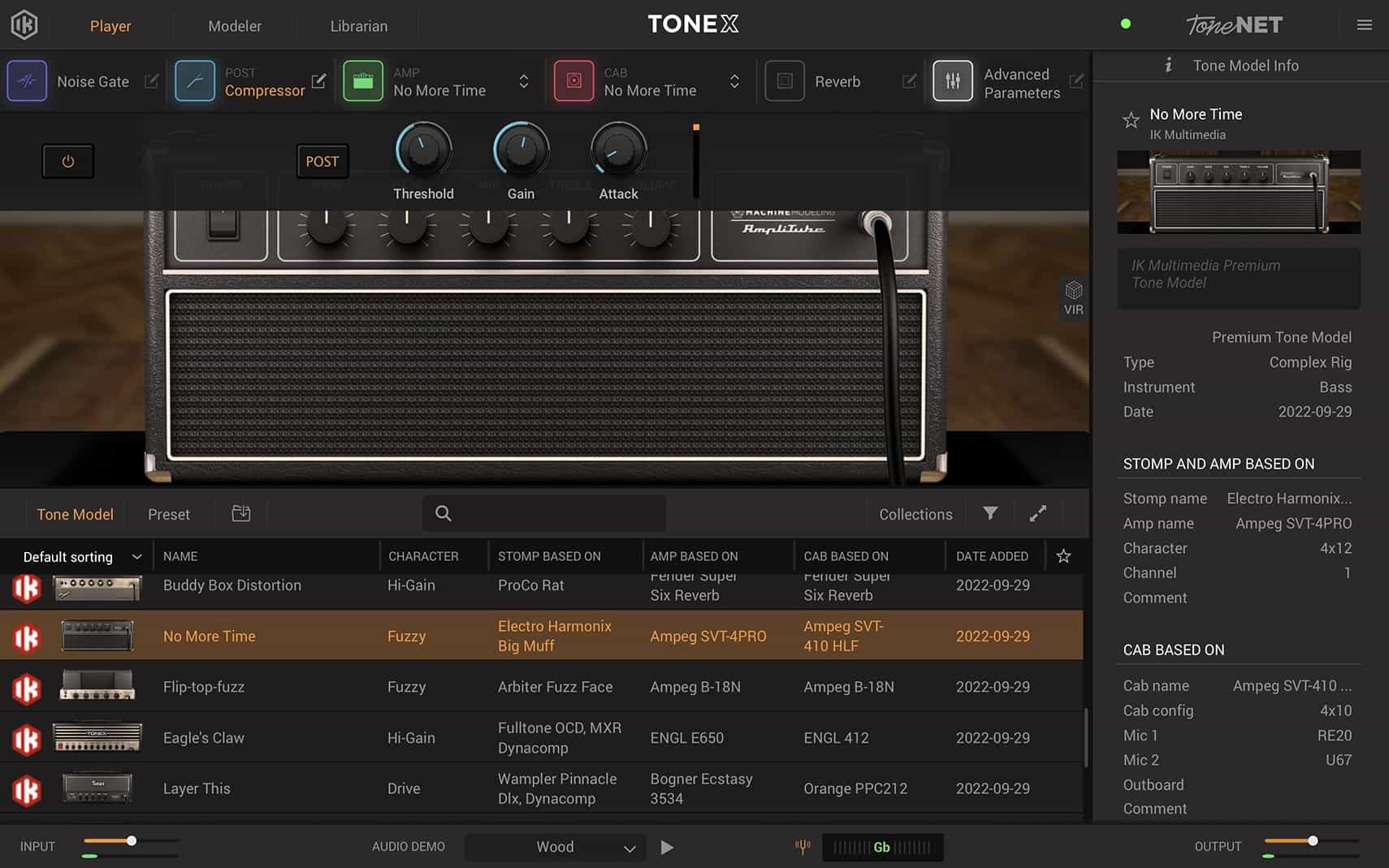Open the Wood audio demo dropdown

[556, 847]
